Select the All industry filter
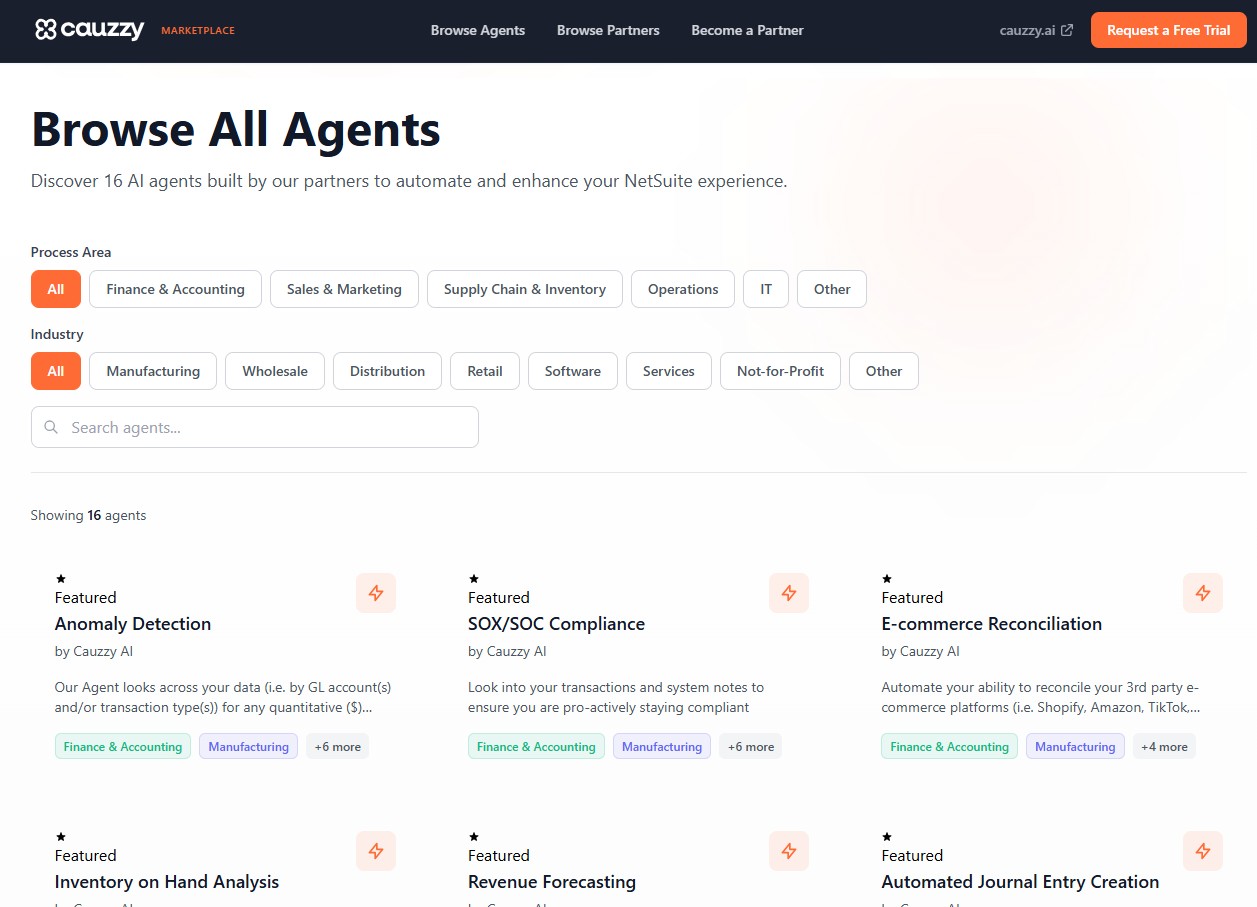This screenshot has height=907, width=1257. pos(56,371)
